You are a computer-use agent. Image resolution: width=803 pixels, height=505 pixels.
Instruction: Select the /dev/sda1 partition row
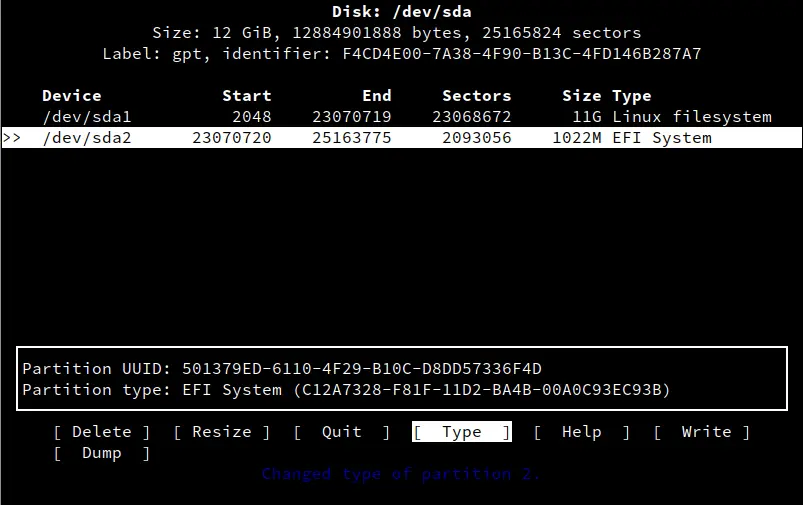click(x=402, y=117)
